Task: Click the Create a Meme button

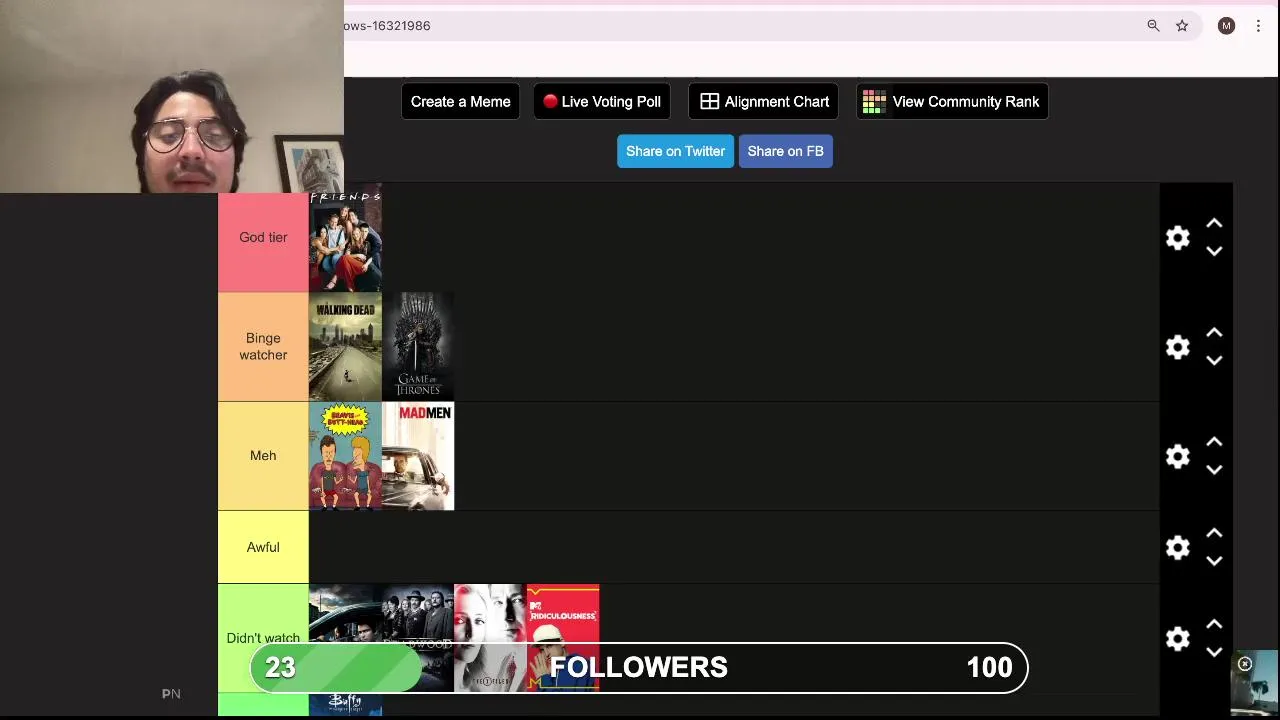Action: pyautogui.click(x=460, y=102)
